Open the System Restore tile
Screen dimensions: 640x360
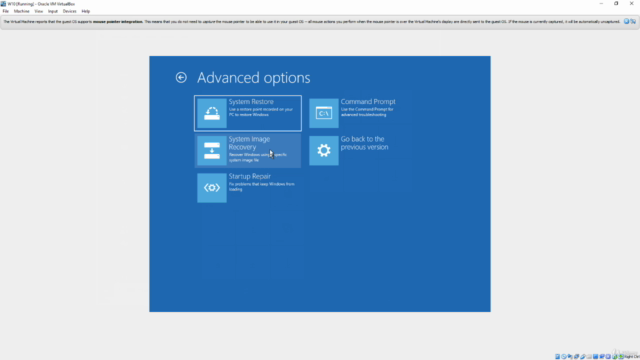click(x=248, y=113)
